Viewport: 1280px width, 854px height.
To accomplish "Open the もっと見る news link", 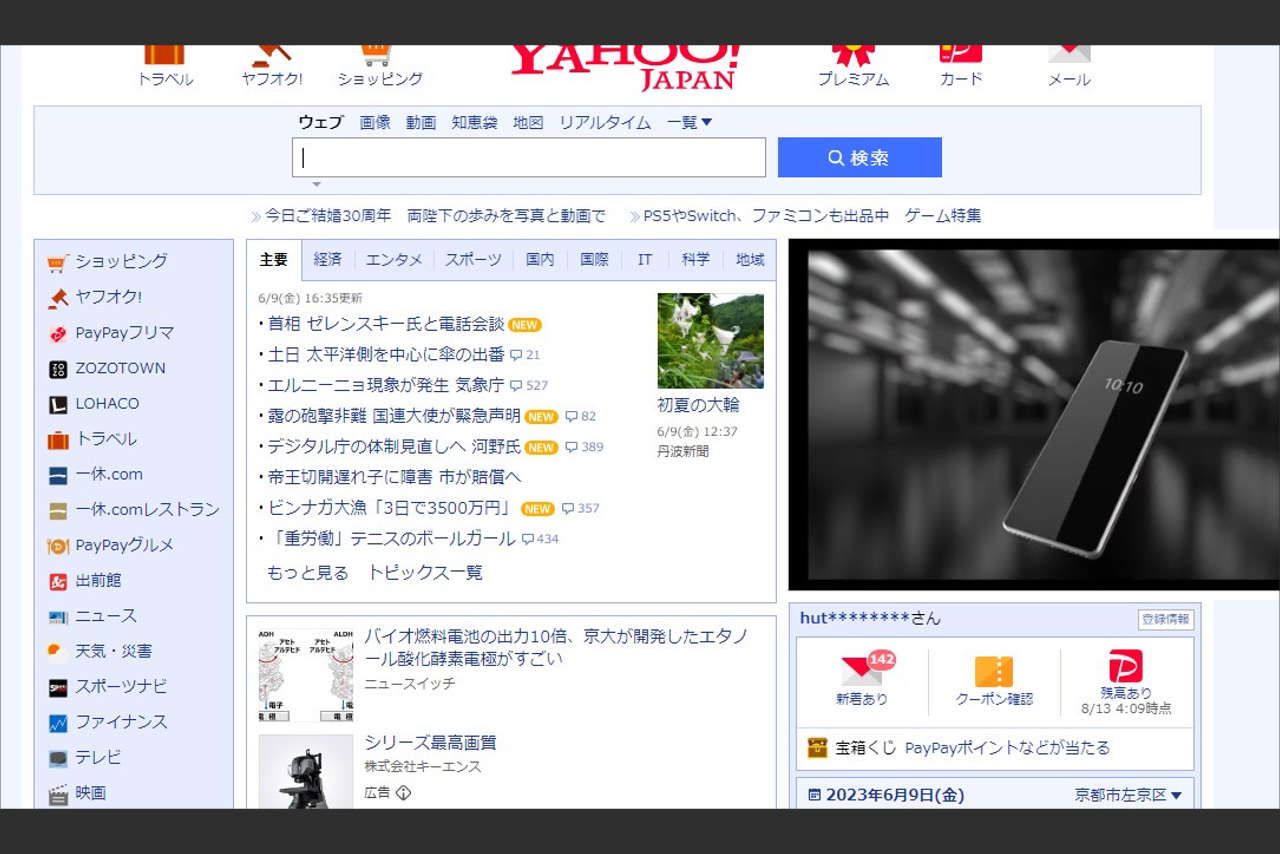I will coord(307,573).
